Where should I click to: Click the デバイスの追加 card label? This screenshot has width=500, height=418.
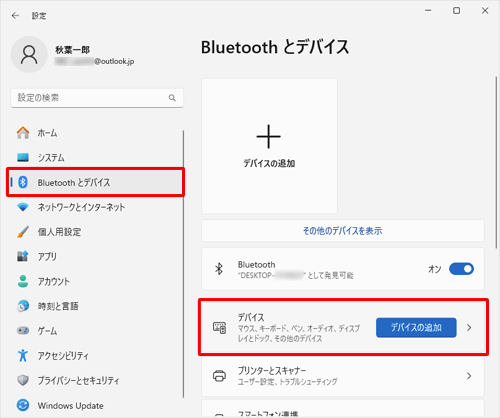[269, 163]
